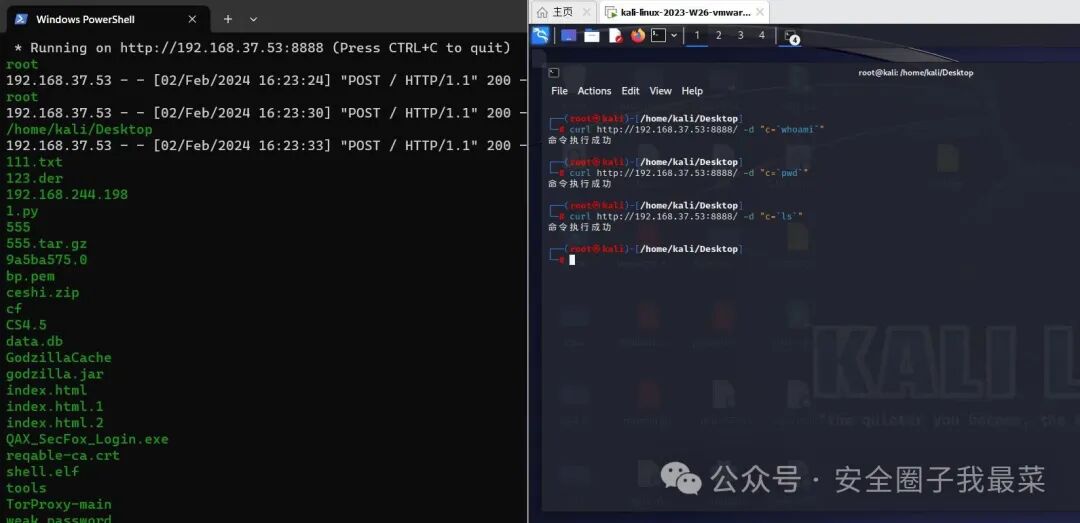Click the 16:23:33 POST log line
This screenshot has height=523, width=1080.
click(267, 145)
